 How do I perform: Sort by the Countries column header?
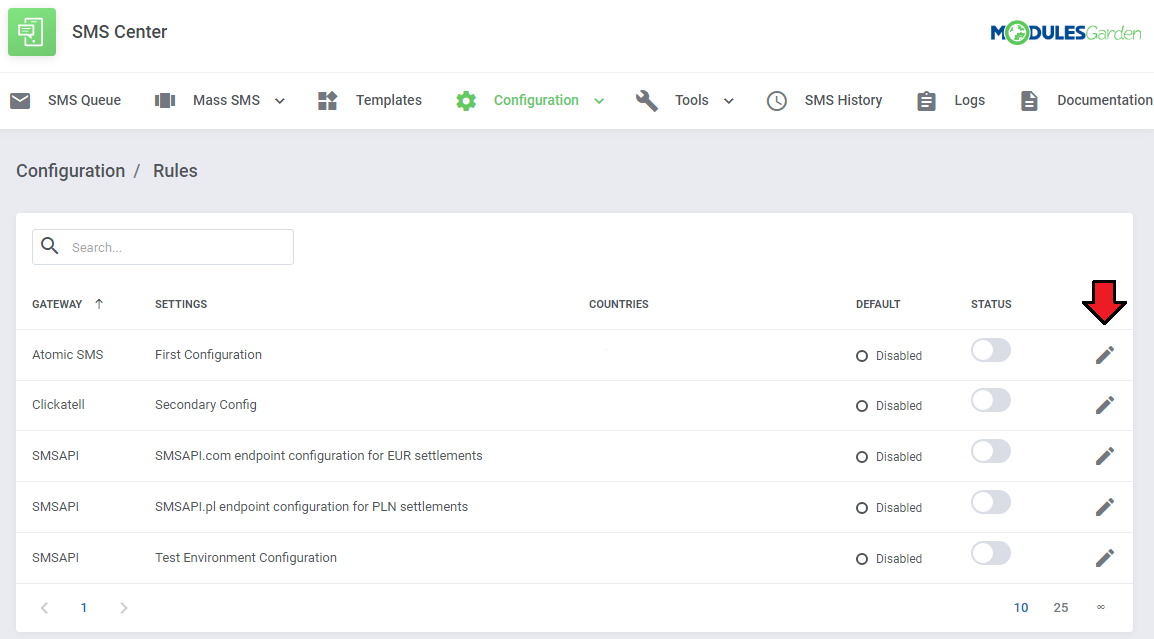pos(618,304)
